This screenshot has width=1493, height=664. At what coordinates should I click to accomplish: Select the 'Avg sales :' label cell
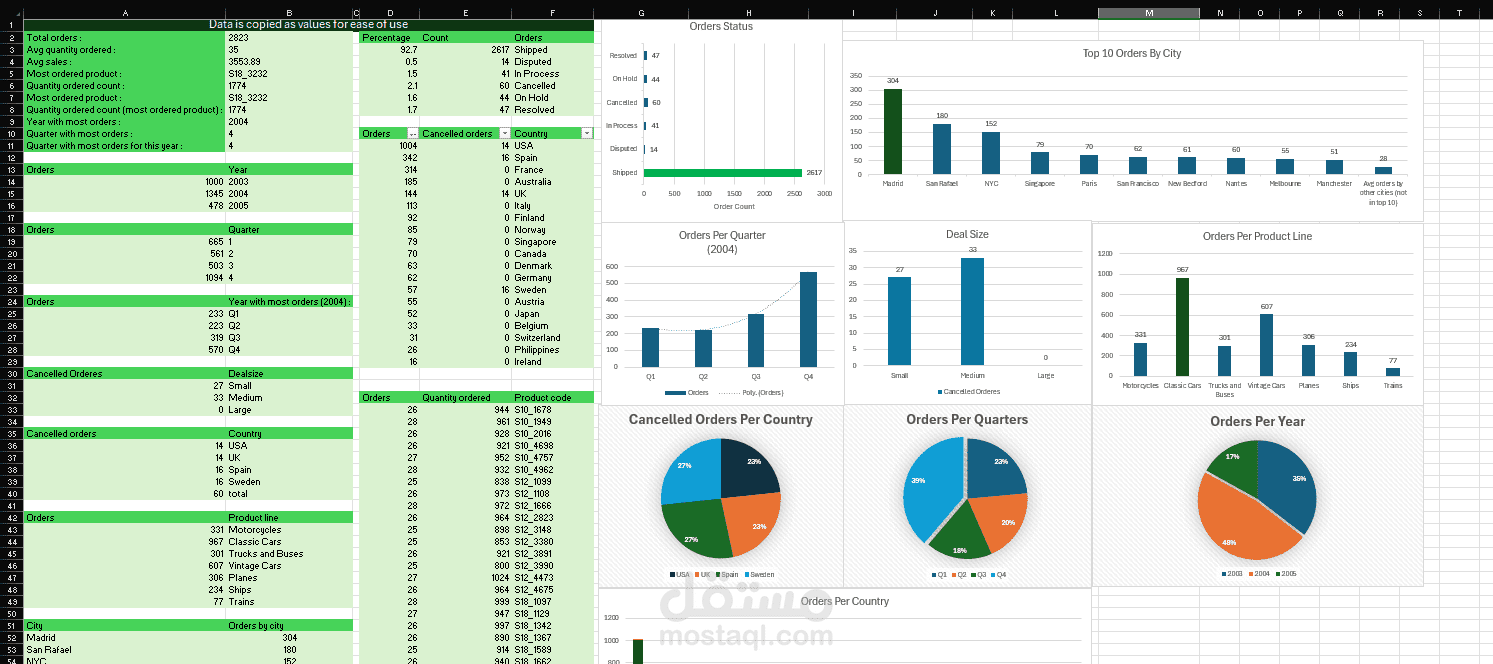(124, 62)
